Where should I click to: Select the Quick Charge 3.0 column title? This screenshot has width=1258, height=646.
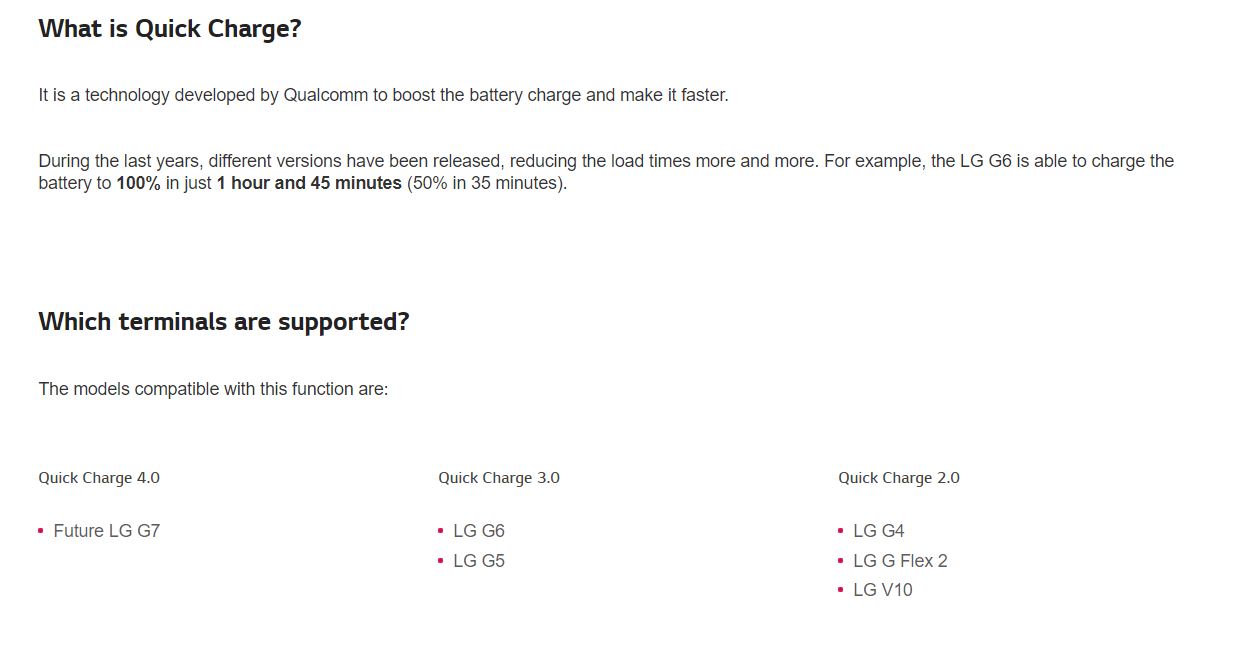pos(499,478)
